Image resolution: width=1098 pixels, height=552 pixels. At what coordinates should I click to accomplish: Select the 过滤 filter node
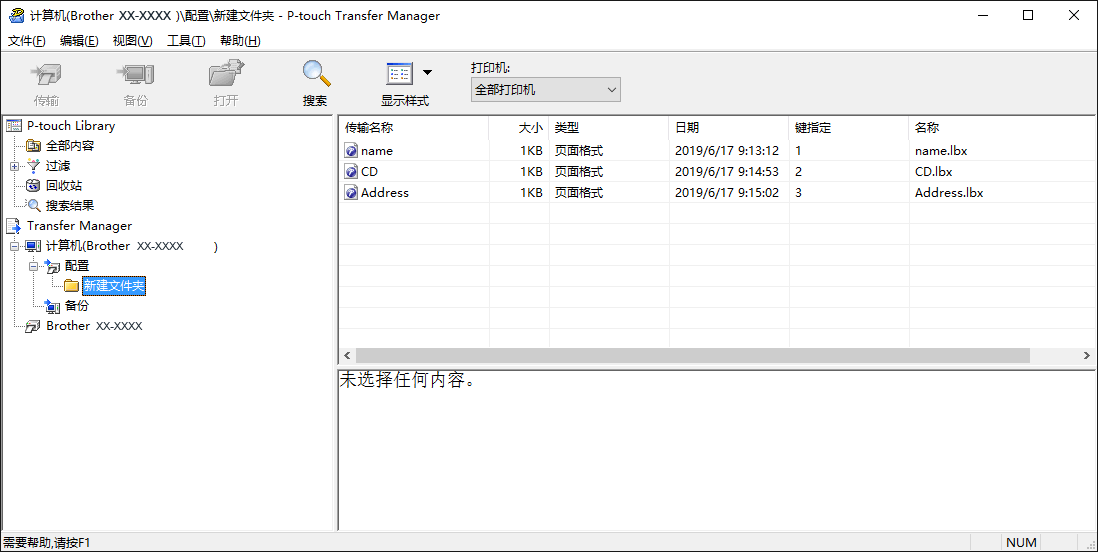point(58,166)
